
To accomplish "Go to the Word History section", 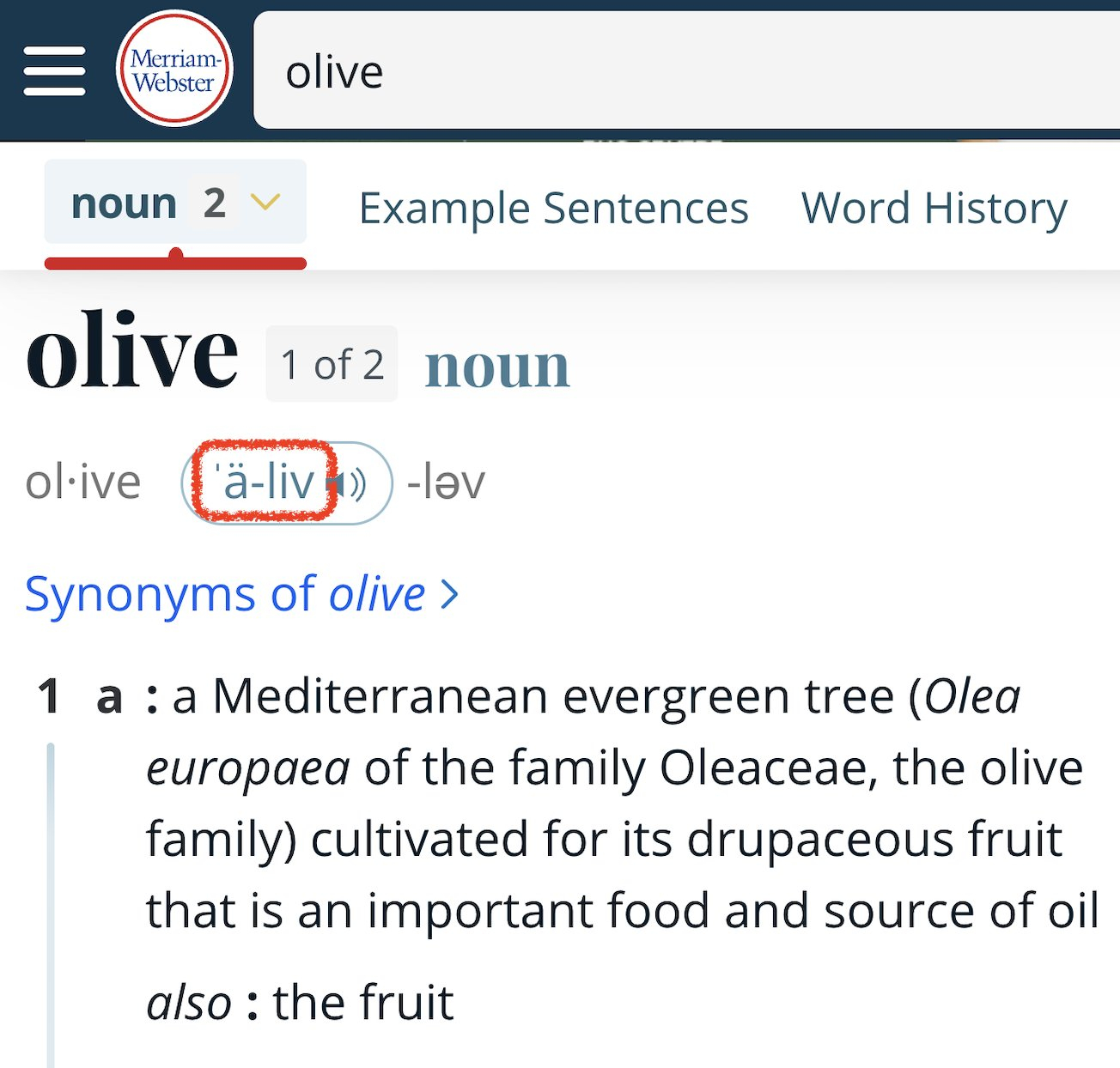I will [x=934, y=208].
